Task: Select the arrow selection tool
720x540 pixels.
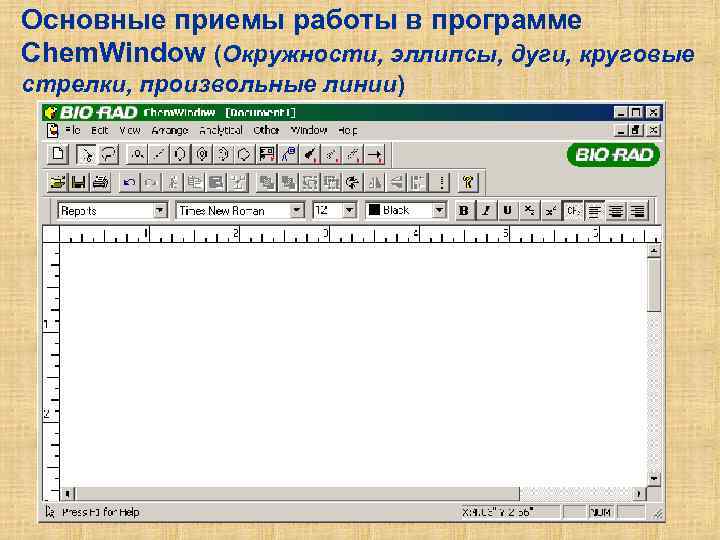Action: tap(86, 154)
